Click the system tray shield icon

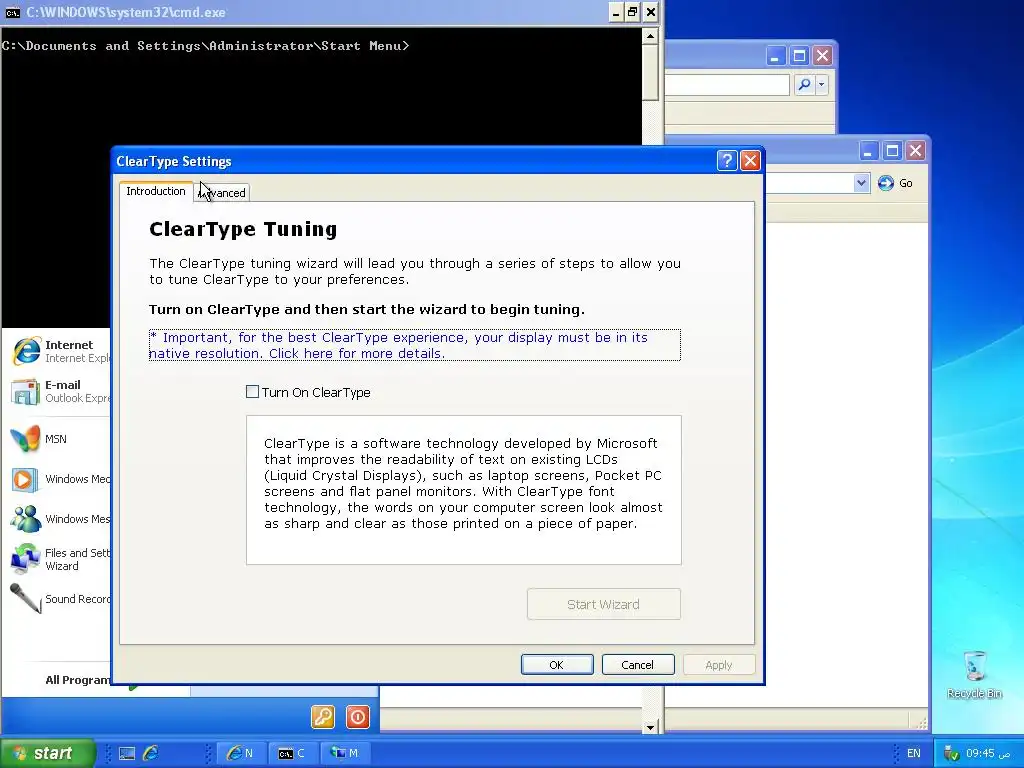(x=951, y=754)
